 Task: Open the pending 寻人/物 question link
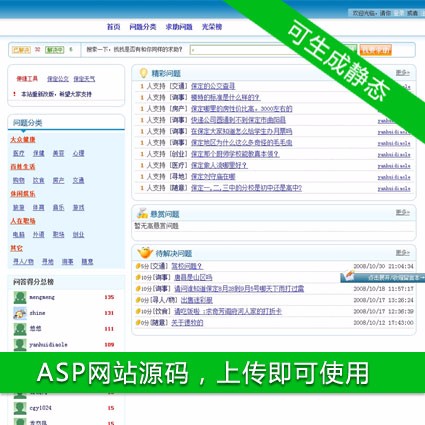tap(197, 300)
